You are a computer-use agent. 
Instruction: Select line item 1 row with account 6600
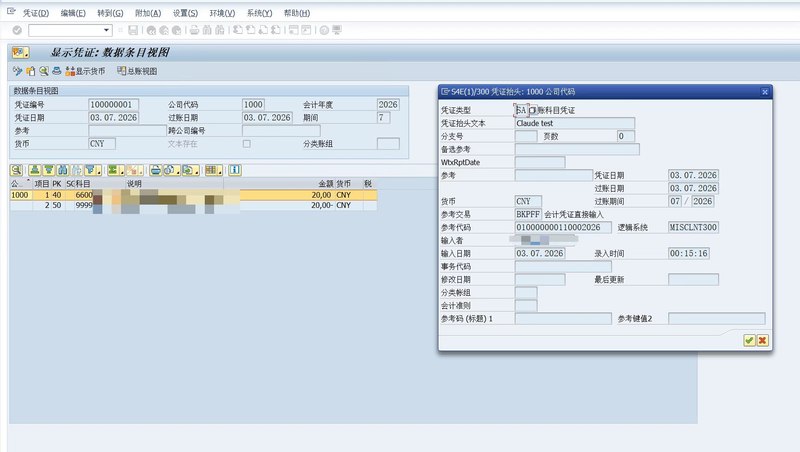193,195
